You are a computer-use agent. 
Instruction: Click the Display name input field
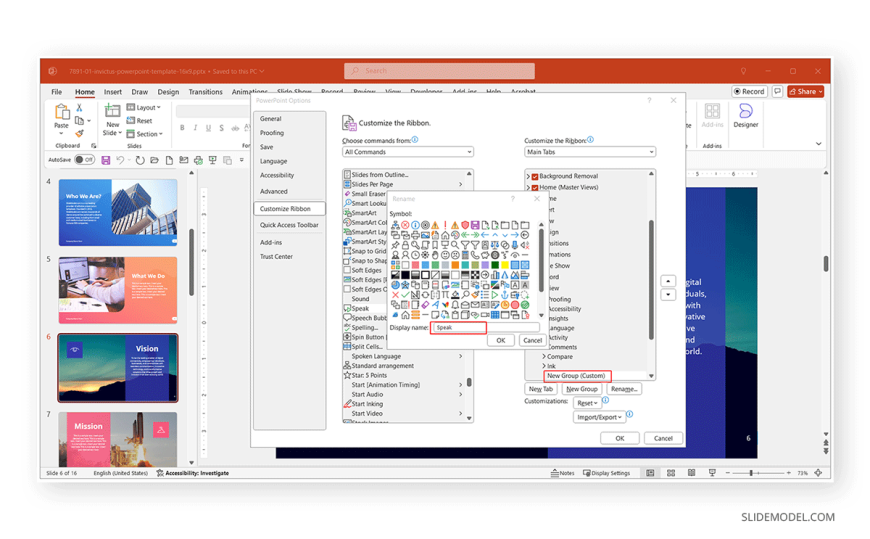click(x=459, y=327)
